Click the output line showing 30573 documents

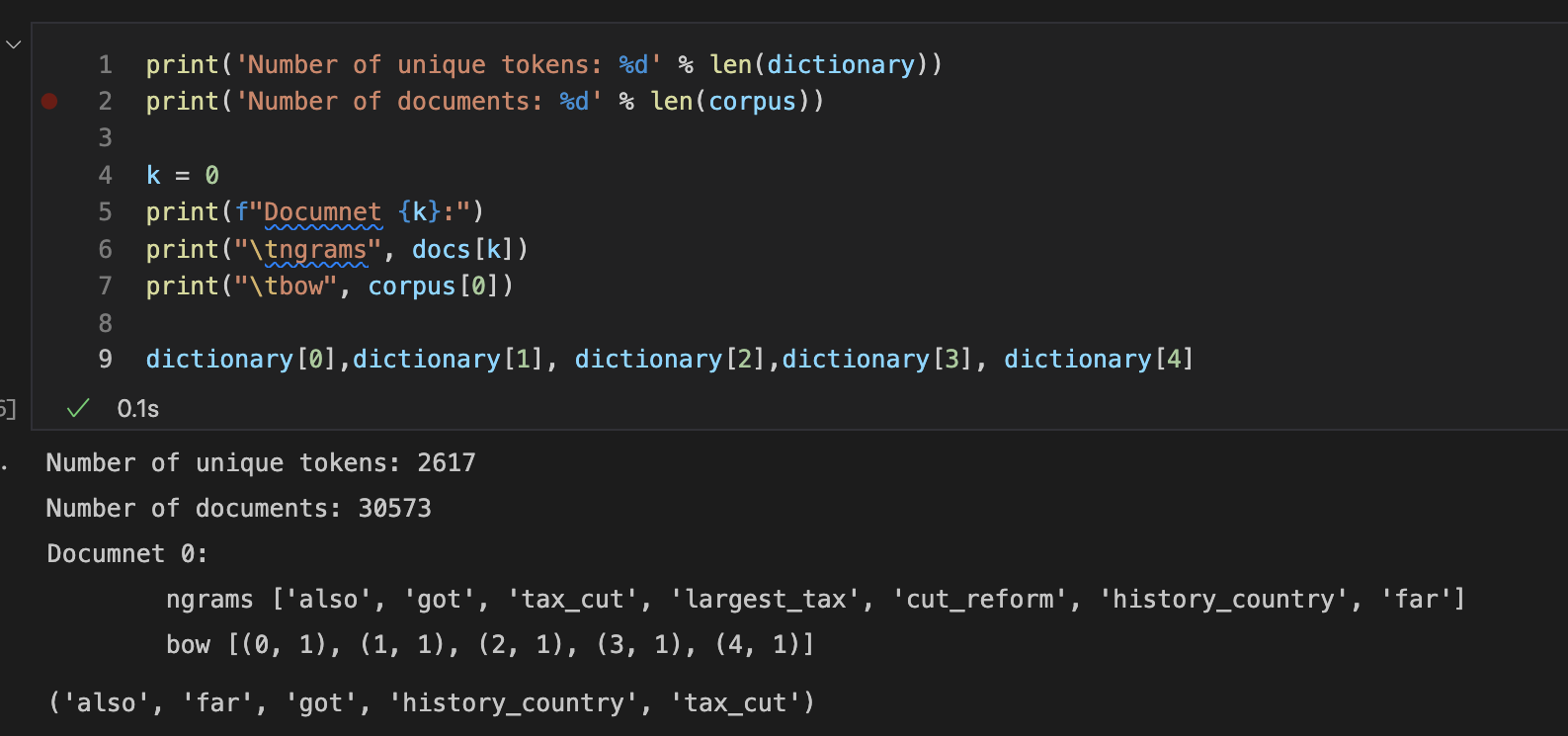(x=238, y=509)
